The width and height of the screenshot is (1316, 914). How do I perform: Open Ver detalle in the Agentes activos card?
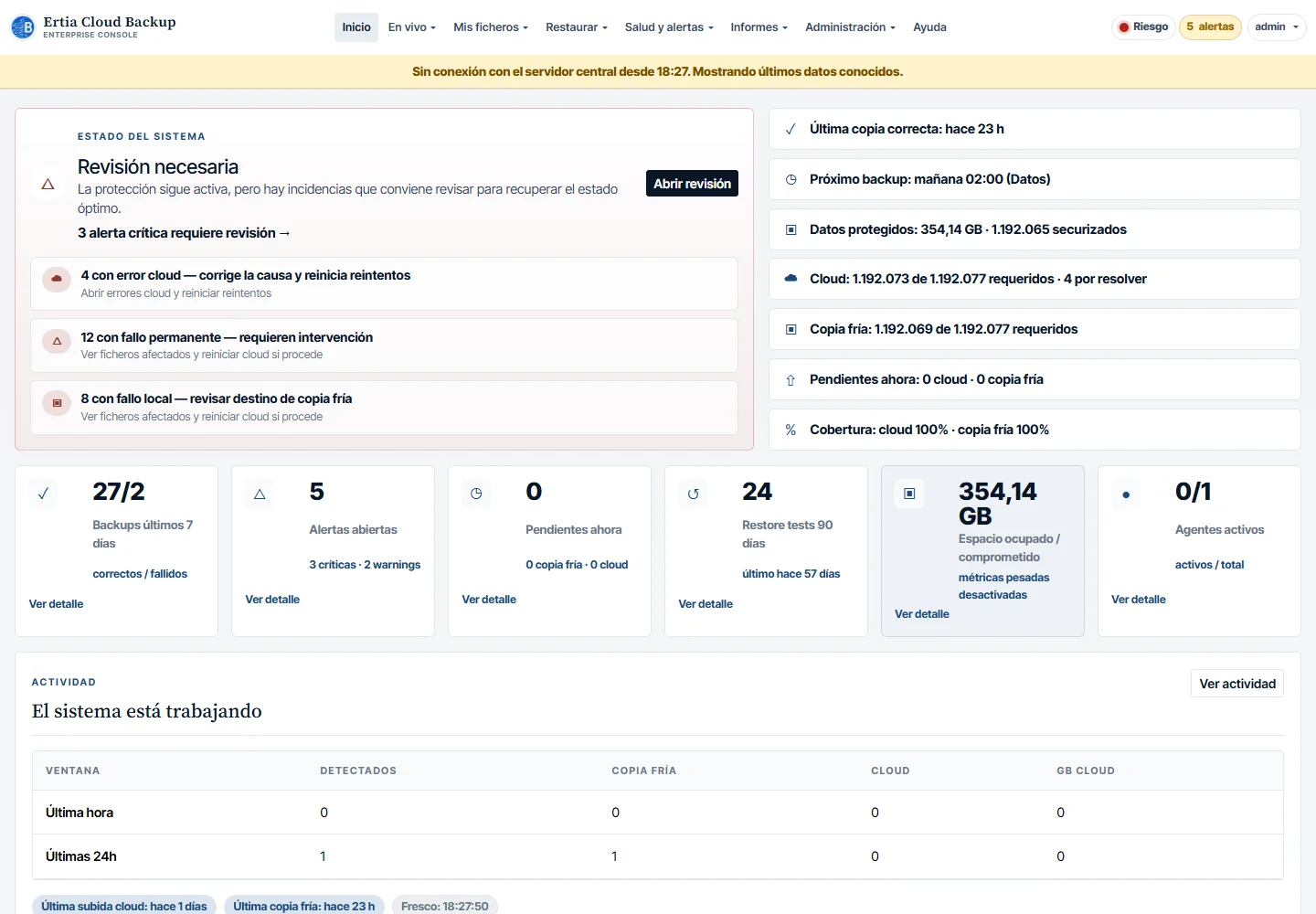pyautogui.click(x=1139, y=600)
